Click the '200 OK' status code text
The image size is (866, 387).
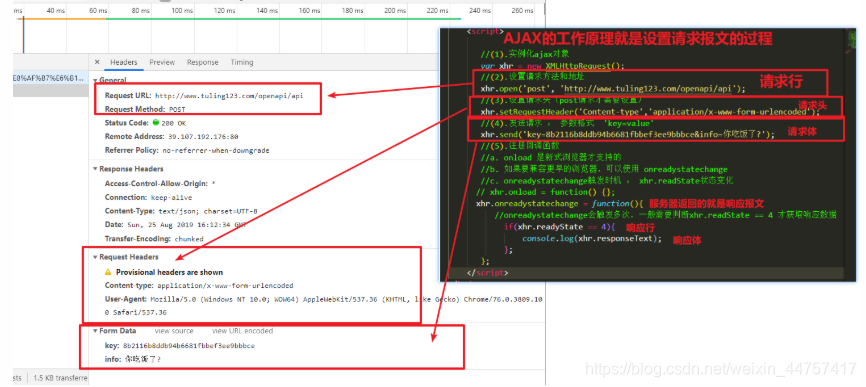(173, 123)
